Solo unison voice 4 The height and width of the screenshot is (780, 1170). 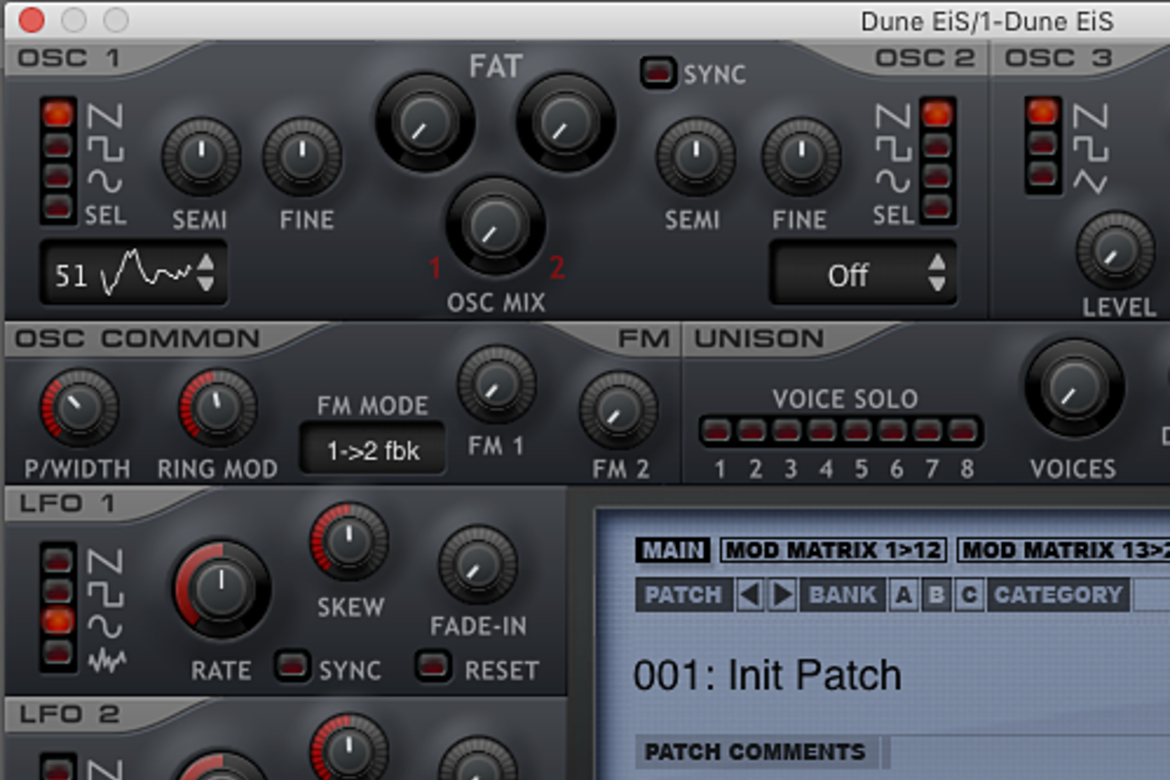click(x=822, y=431)
